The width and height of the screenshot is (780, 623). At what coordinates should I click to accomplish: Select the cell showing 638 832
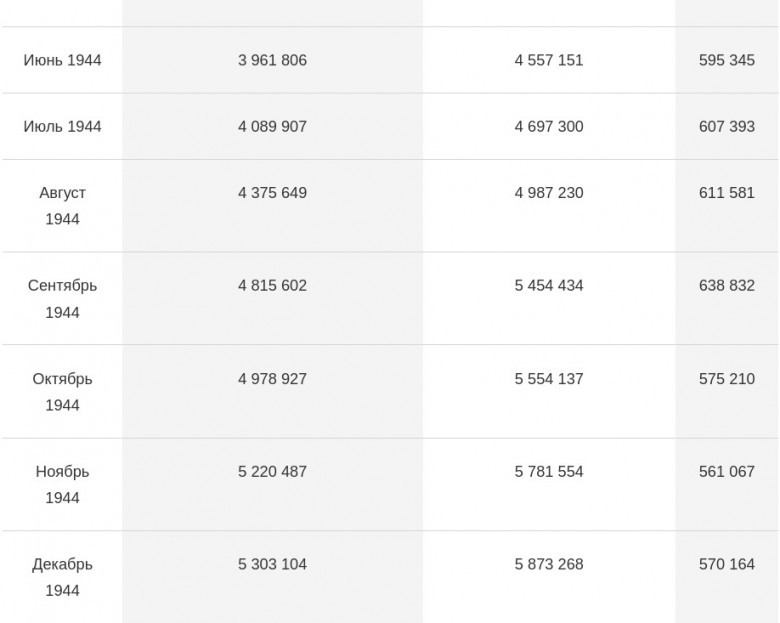point(727,286)
